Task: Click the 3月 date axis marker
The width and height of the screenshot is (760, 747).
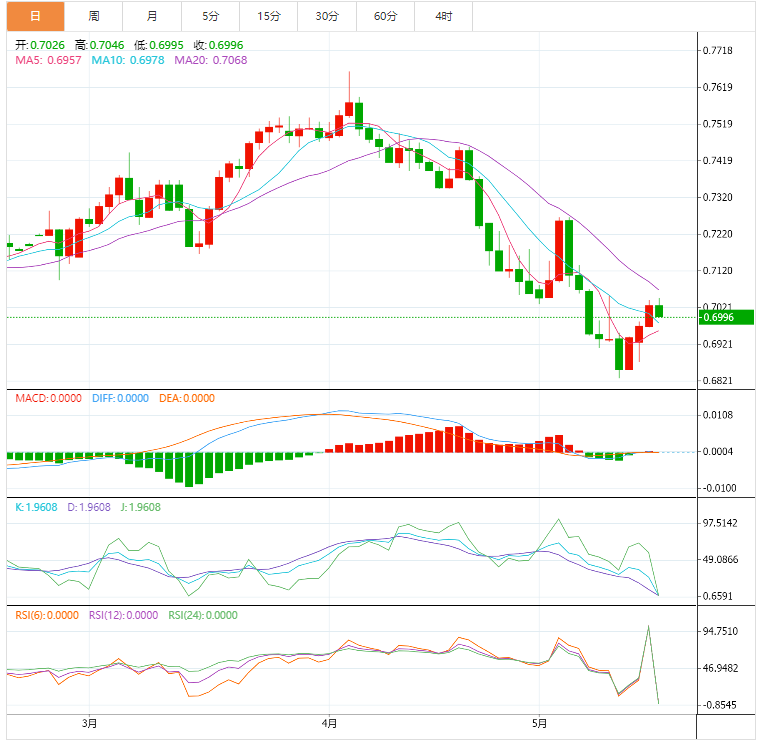Action: 89,724
